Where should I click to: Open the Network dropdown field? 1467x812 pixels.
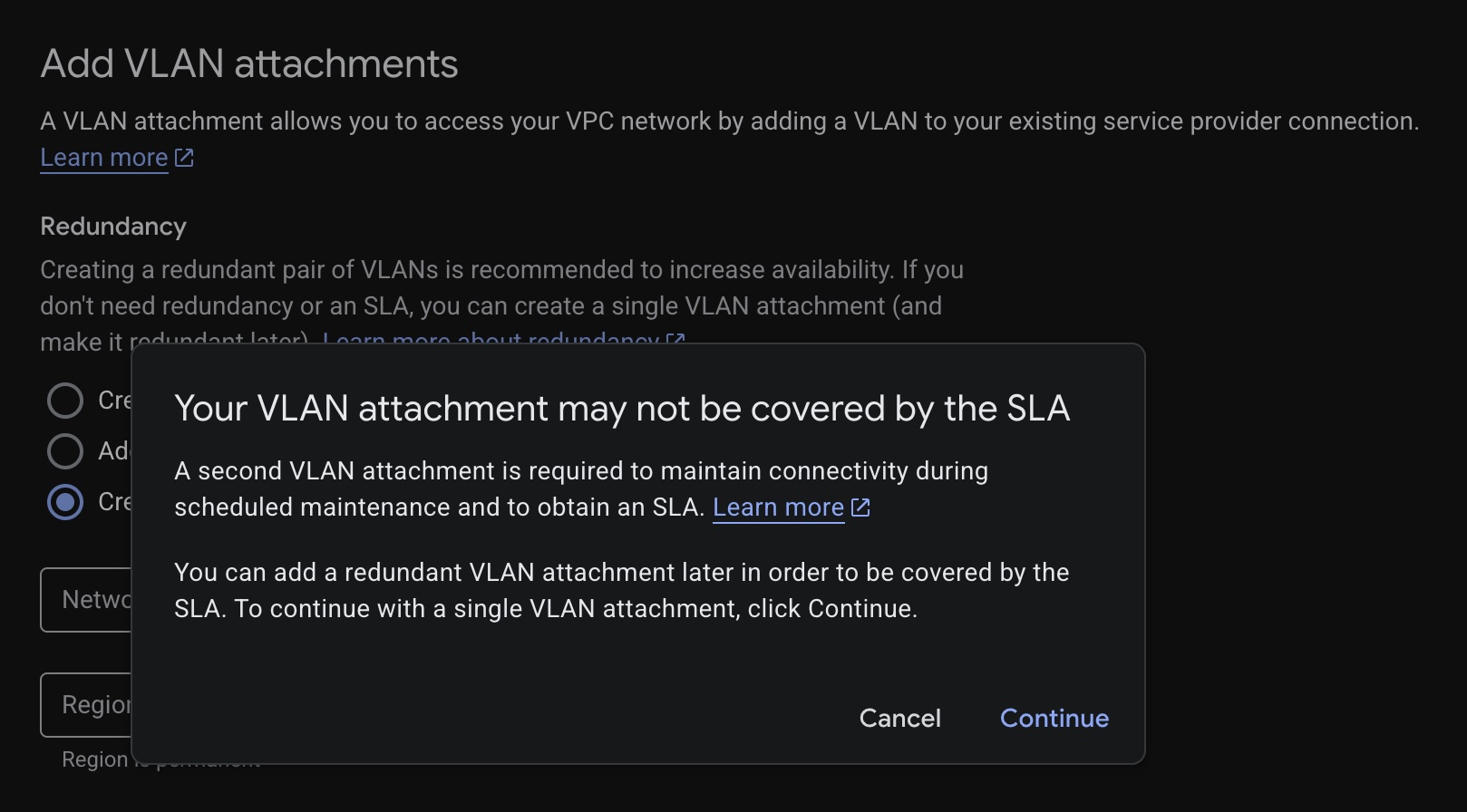(86, 600)
